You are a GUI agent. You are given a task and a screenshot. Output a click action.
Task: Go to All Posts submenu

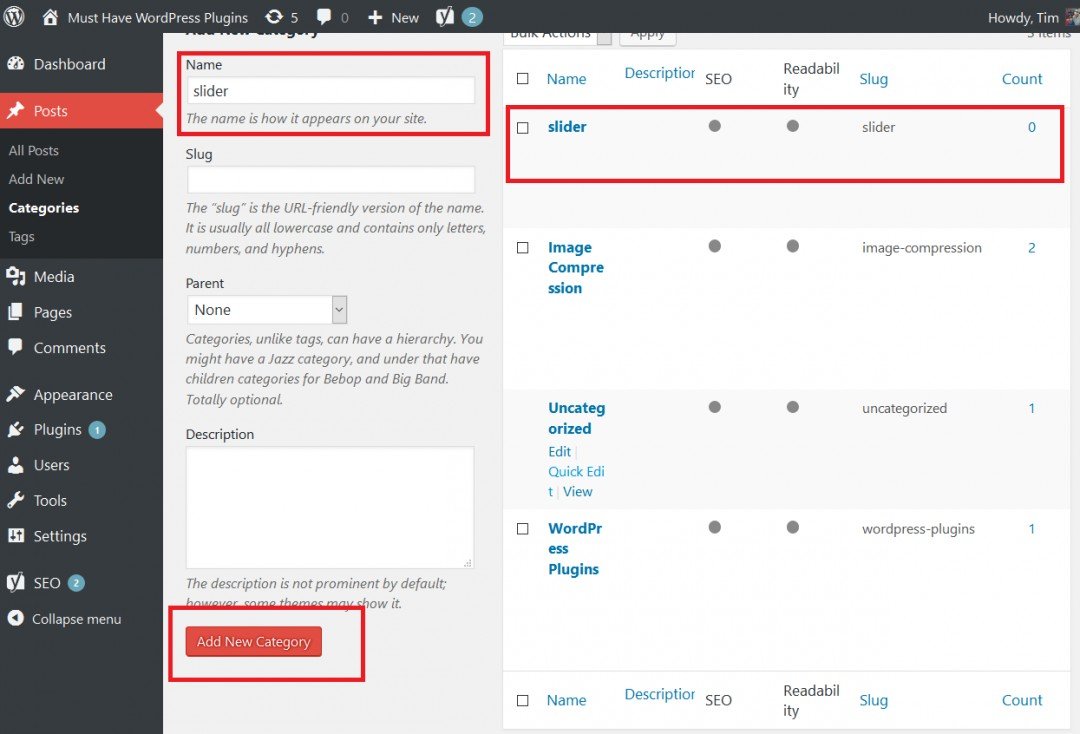[x=34, y=150]
